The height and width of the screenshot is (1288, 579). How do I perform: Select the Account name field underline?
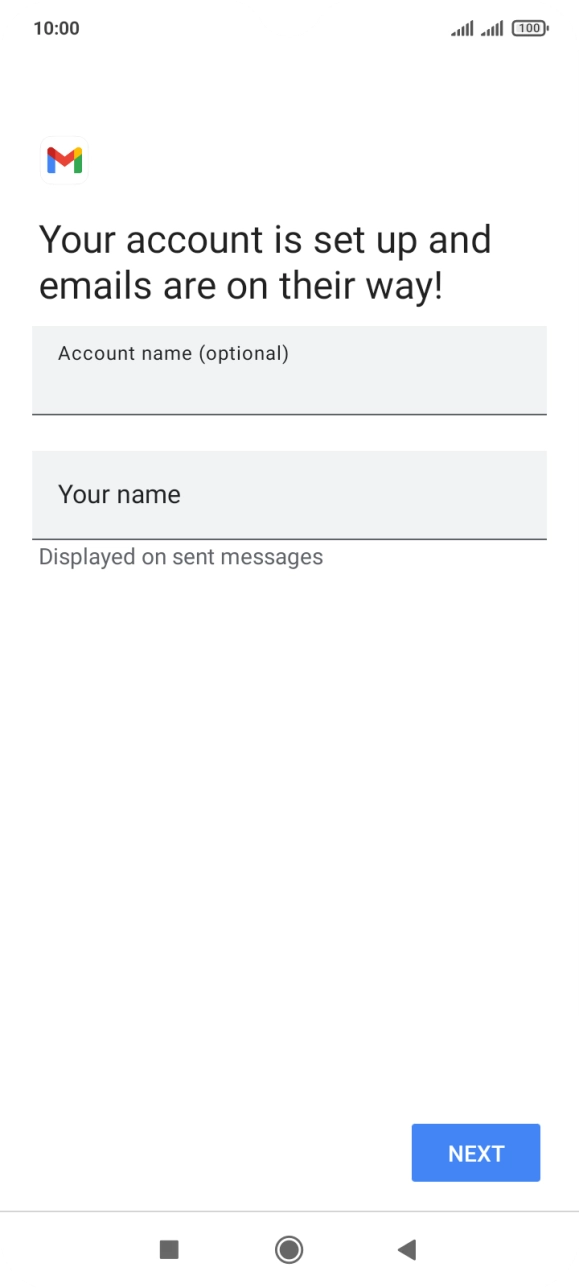289,412
